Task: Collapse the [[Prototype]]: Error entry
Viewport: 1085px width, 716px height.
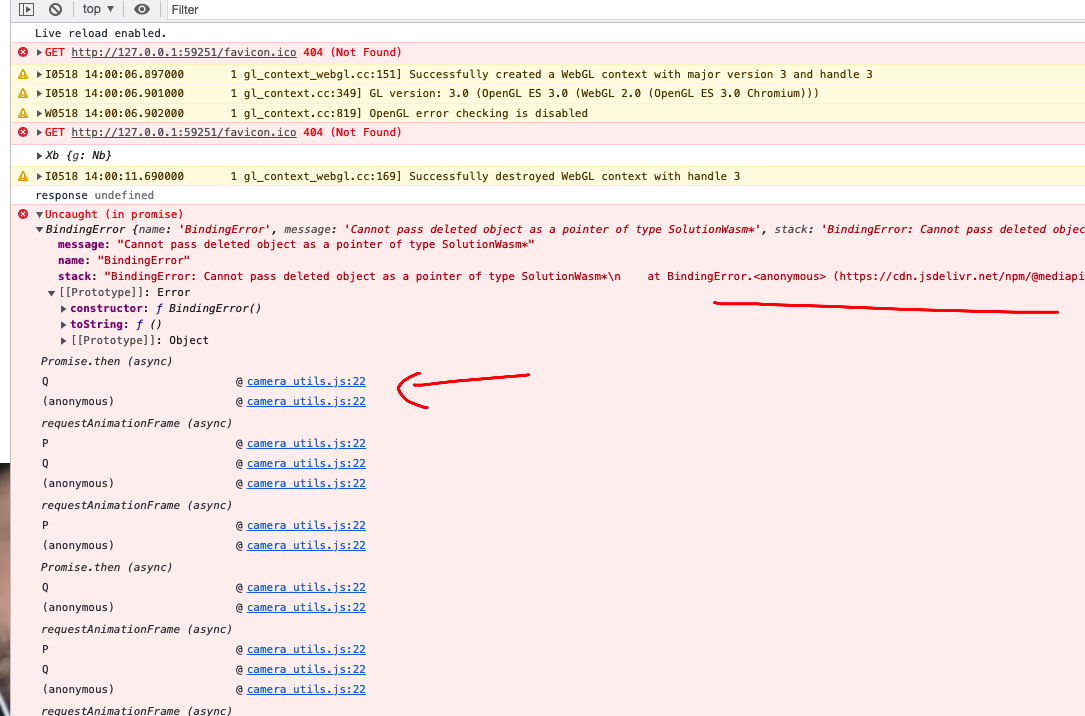Action: click(52, 291)
